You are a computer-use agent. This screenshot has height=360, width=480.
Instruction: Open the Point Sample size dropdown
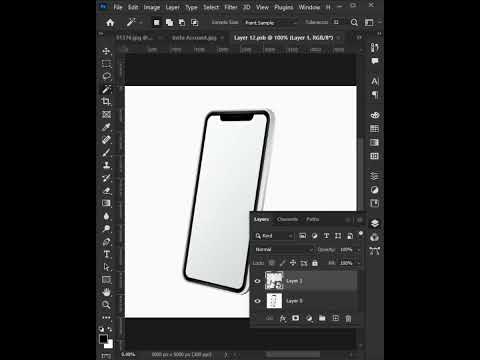tap(271, 23)
